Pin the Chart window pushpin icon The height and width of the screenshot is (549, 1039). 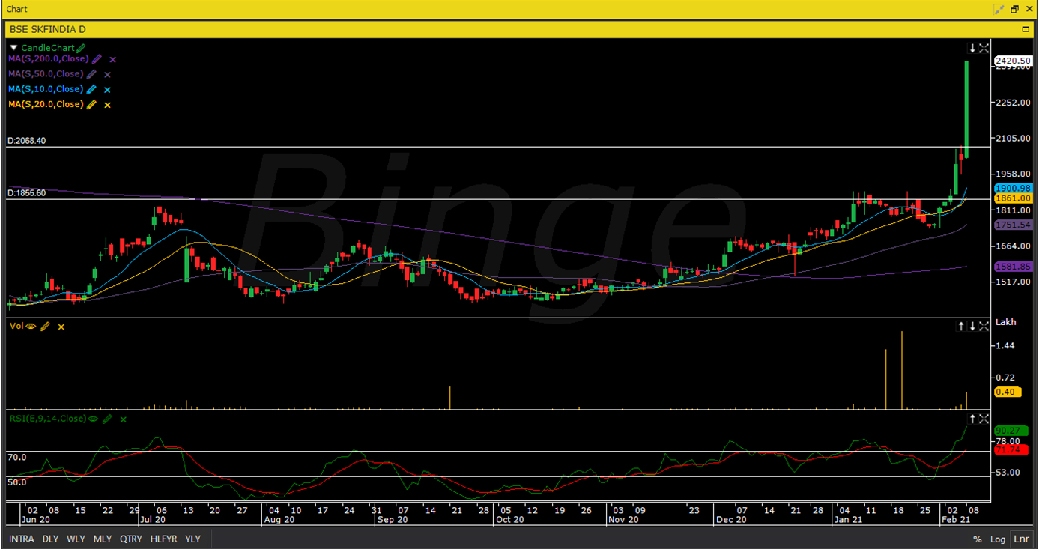[x=1000, y=9]
